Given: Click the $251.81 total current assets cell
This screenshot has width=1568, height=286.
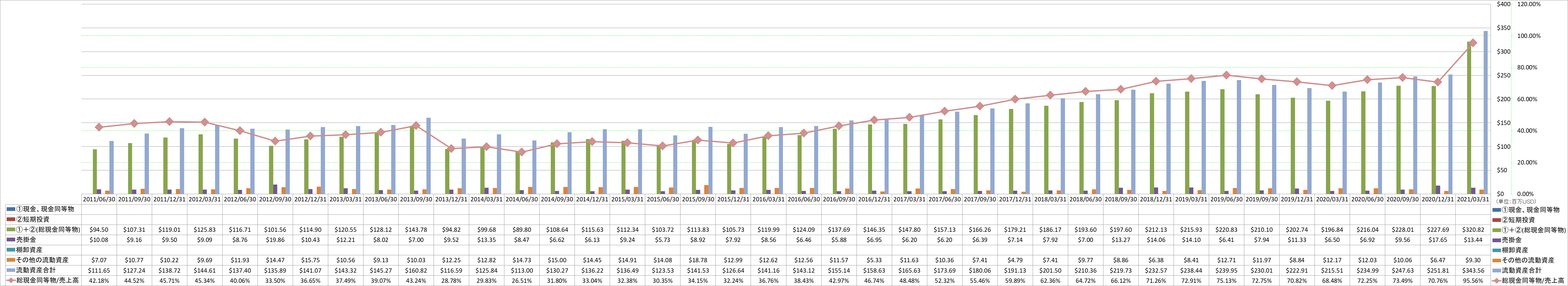Looking at the screenshot, I should 1438,270.
